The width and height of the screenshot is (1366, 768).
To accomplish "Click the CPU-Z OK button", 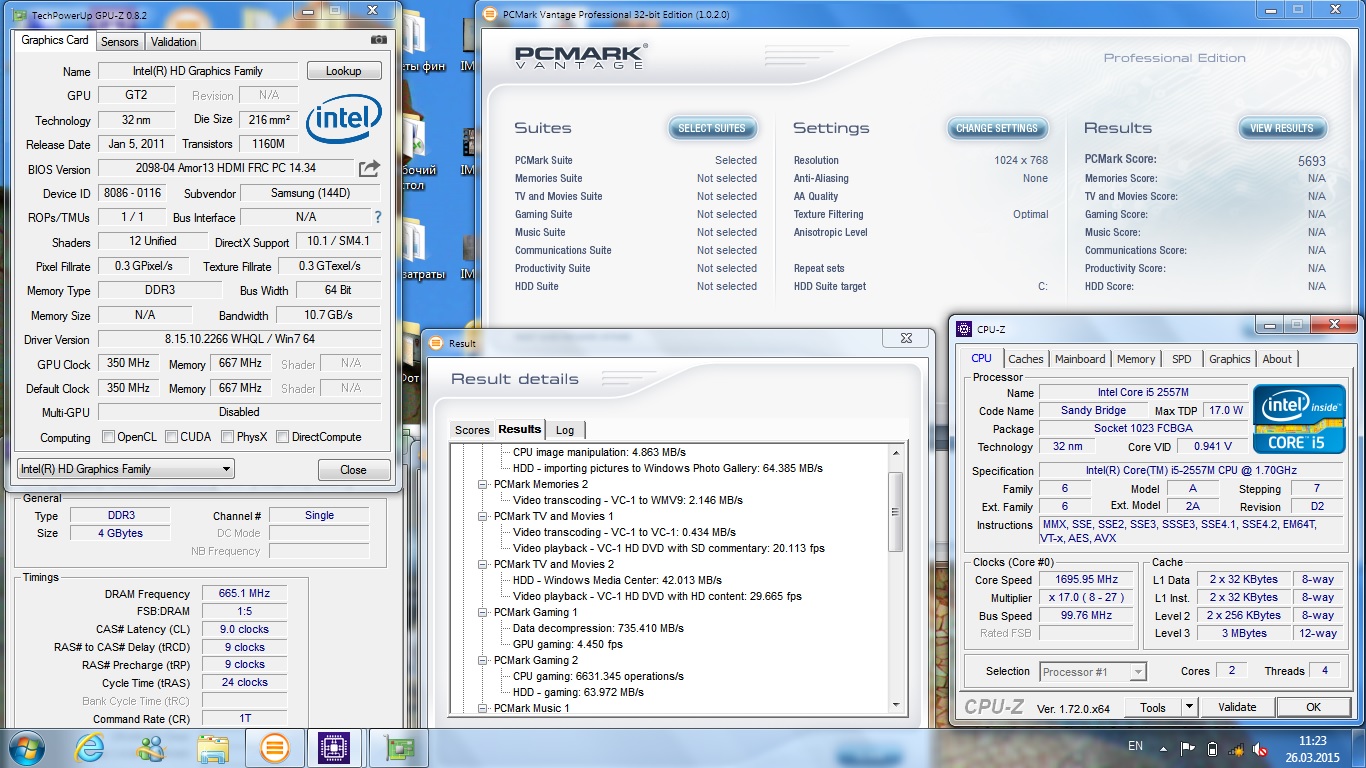I will 1313,707.
